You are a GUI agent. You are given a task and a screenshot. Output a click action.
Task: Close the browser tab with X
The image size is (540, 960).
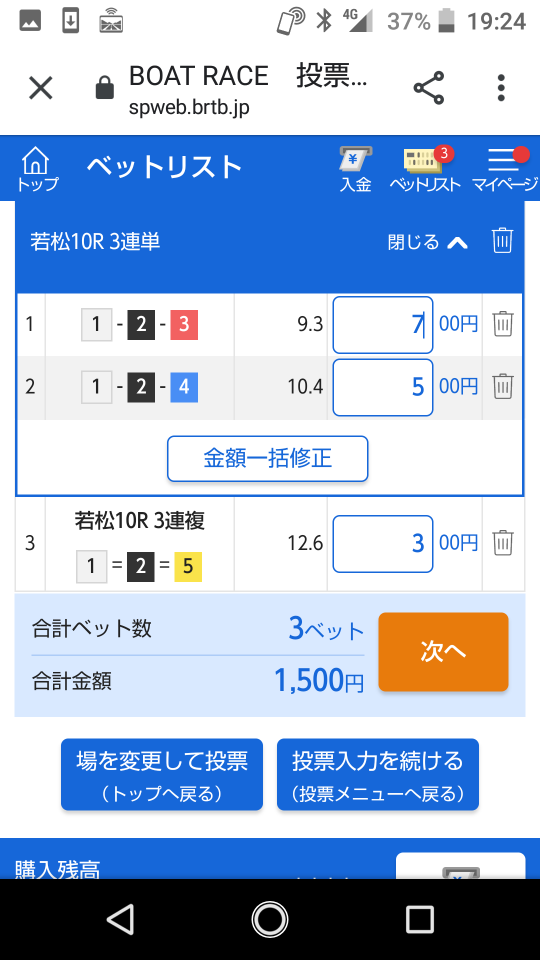coord(41,88)
